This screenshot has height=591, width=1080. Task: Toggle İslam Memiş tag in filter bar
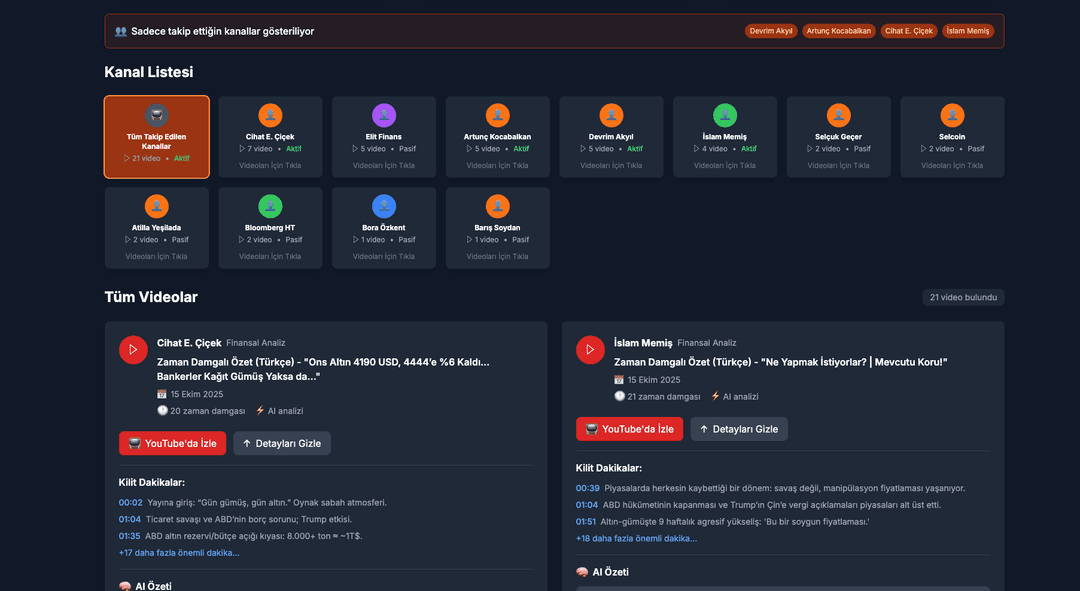tap(967, 31)
